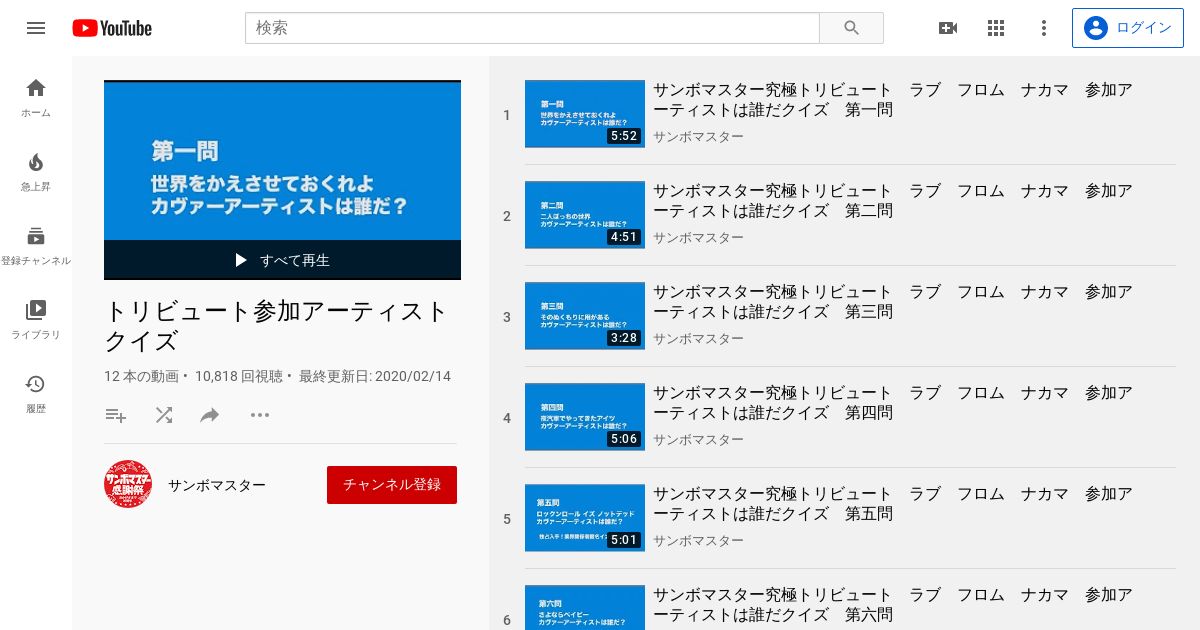Screen dimensions: 1200x630
Task: Open video thumbnail with duration 5:52
Action: tap(585, 114)
